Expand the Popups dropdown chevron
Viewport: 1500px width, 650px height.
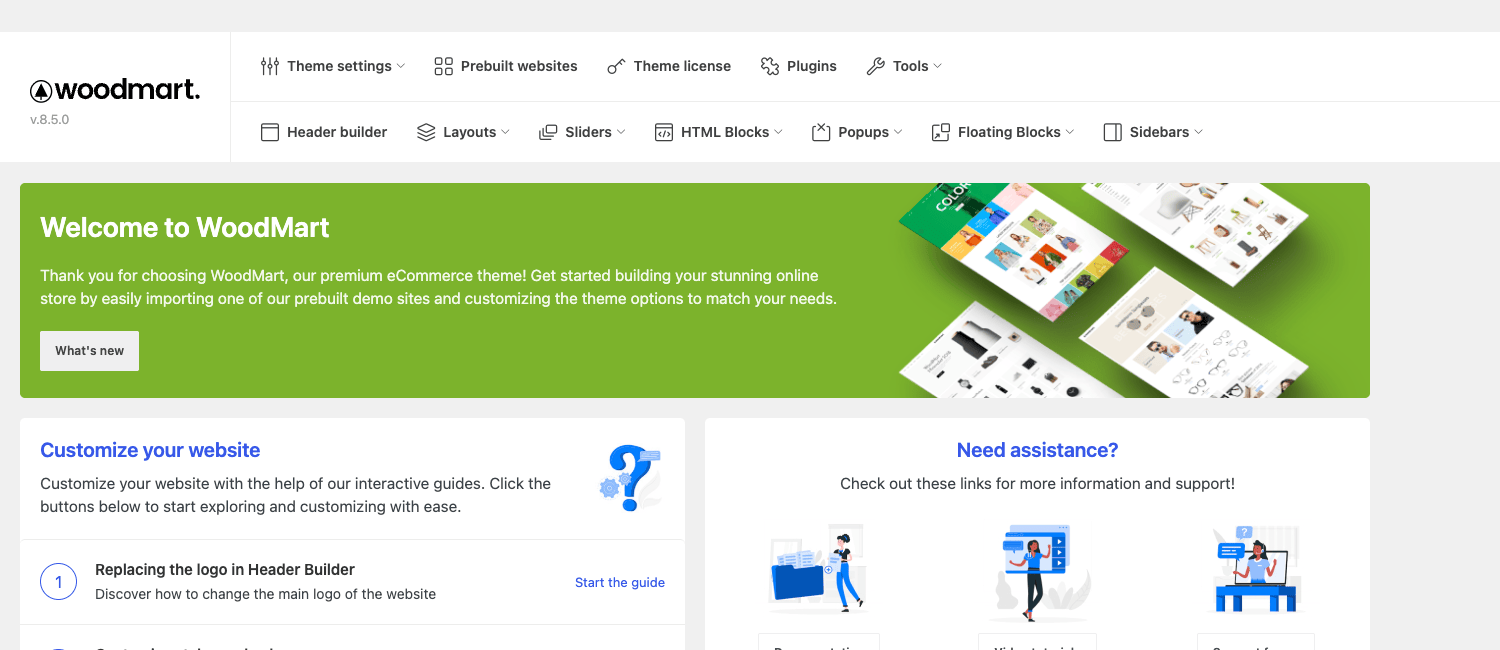[x=898, y=132]
